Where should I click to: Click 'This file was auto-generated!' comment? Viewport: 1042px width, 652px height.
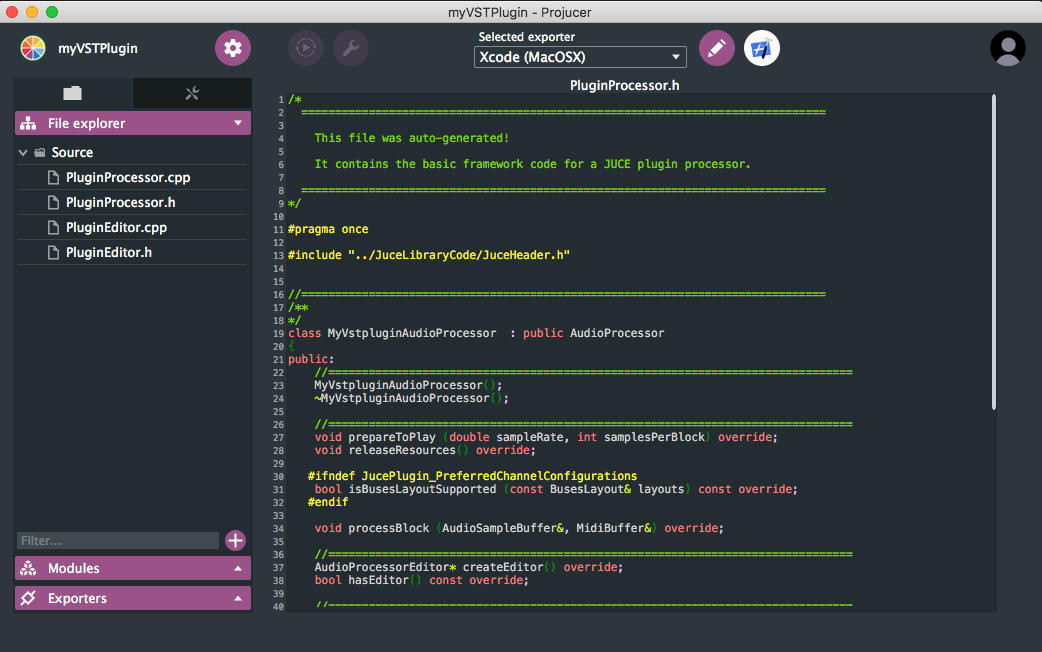(412, 138)
